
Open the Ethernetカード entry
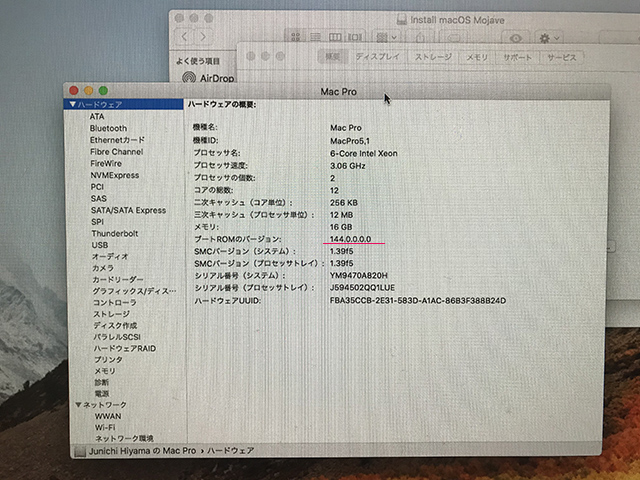[x=117, y=140]
